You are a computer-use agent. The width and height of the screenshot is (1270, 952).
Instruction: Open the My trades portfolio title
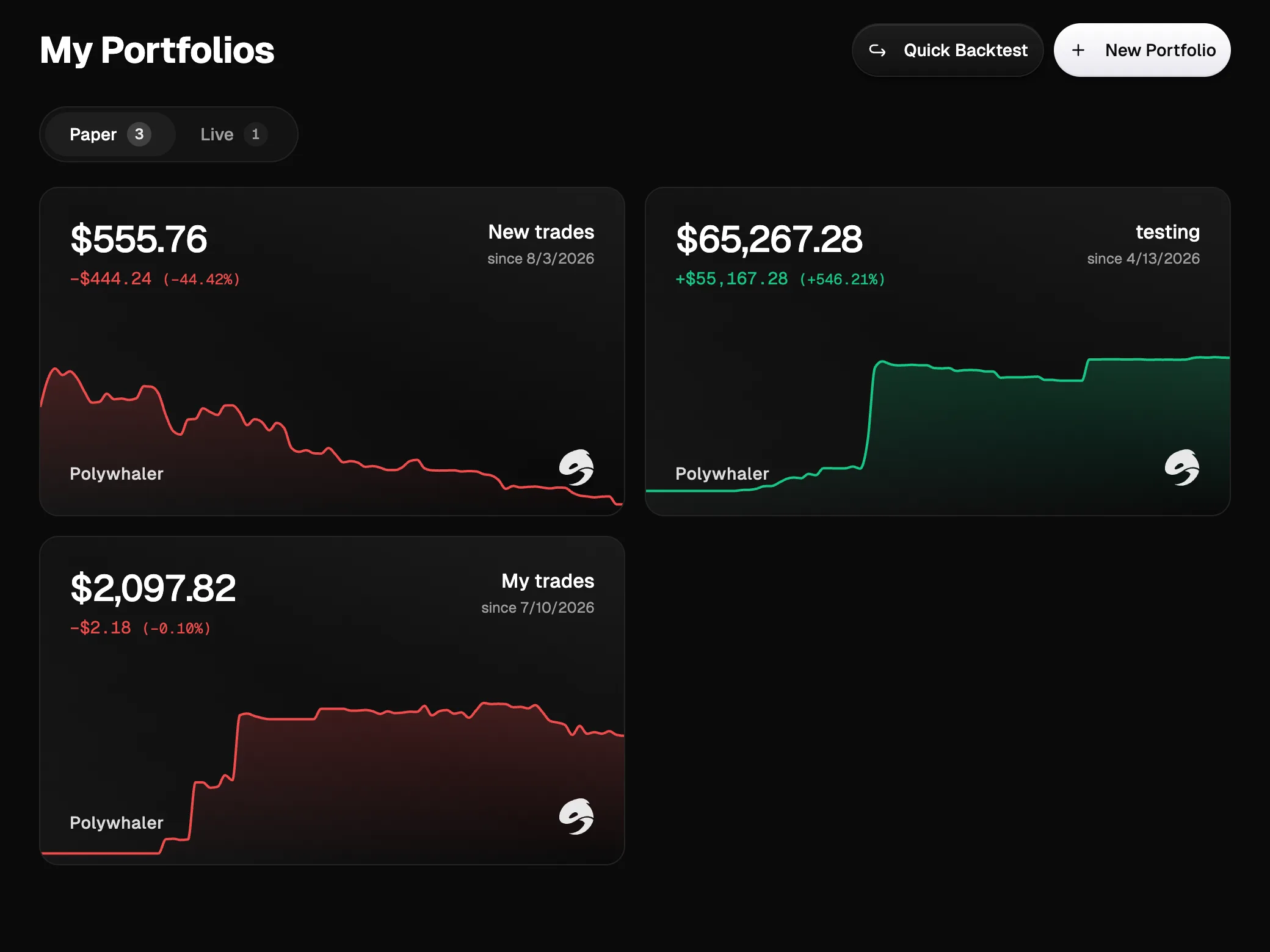pyautogui.click(x=548, y=581)
